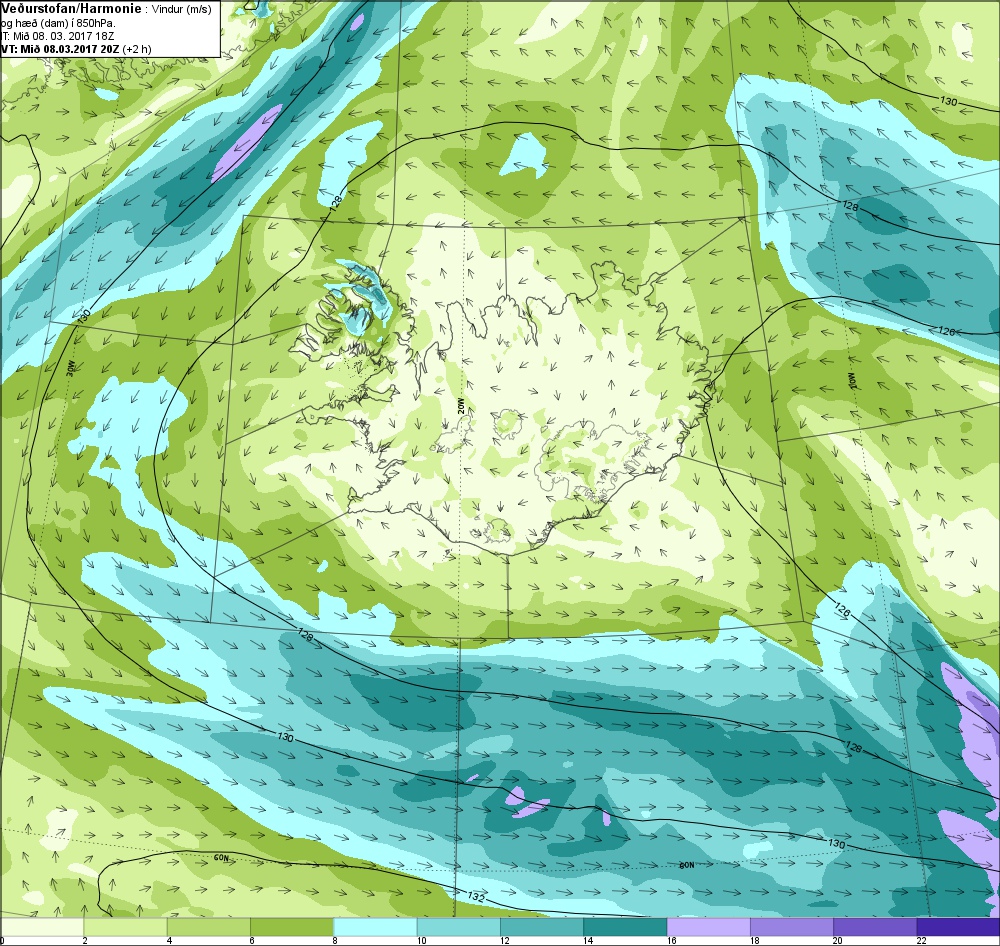Click the green 4–6 m/s legend swatch
The height and width of the screenshot is (946, 1000).
coord(209,926)
